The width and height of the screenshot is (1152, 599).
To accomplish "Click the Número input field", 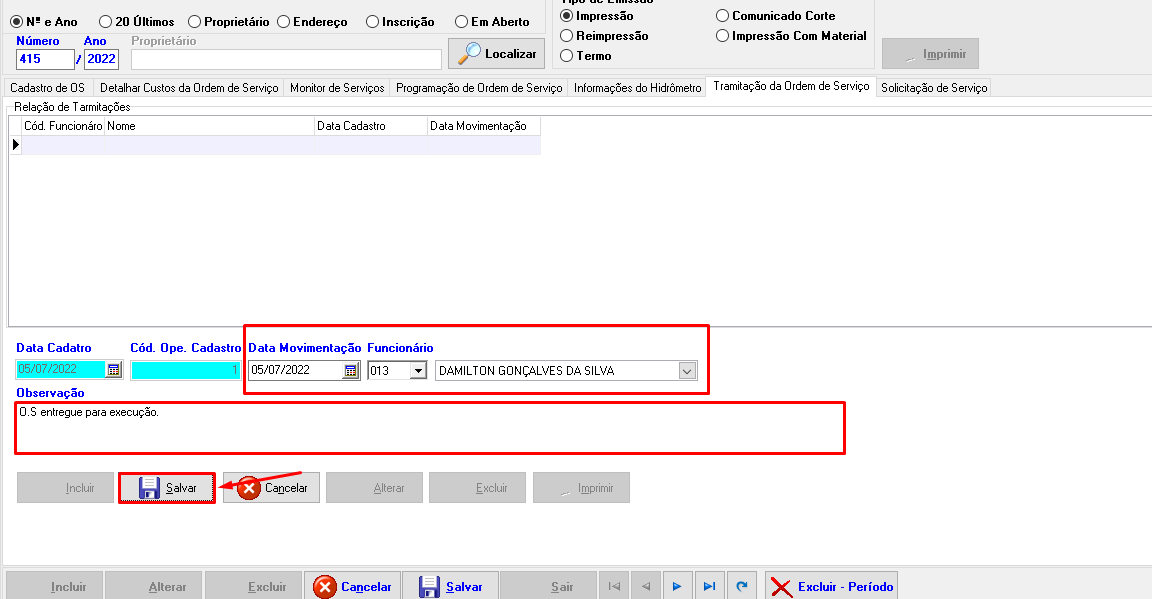I will tap(45, 59).
